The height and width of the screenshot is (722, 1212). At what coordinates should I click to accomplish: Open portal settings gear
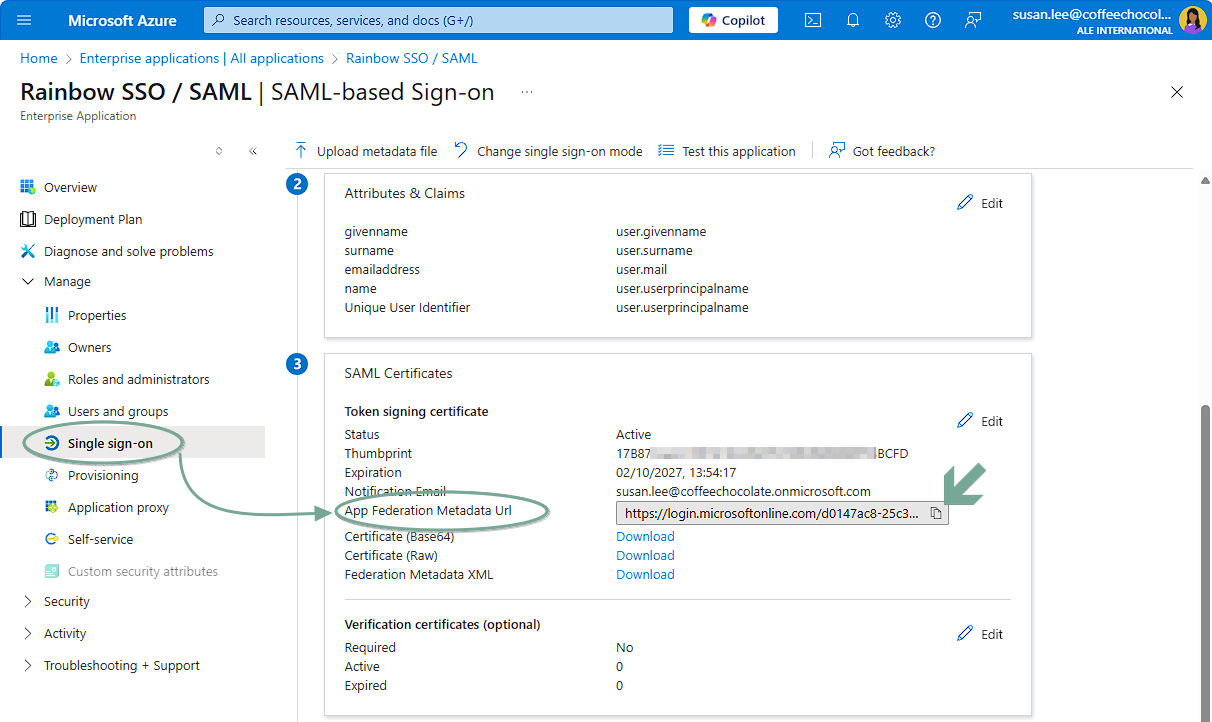coord(893,20)
